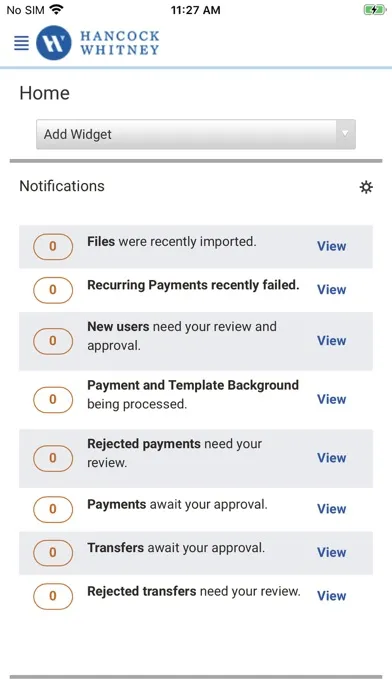The image size is (392, 696).
Task: View Payment and Template Background processing
Action: (331, 399)
